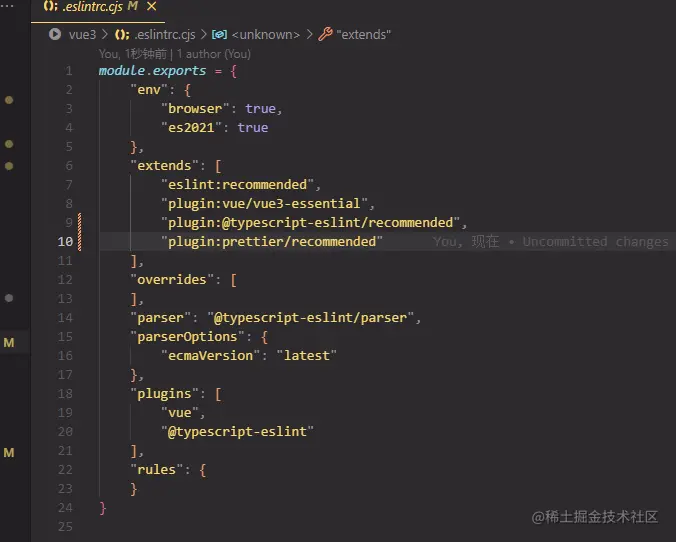676x542 pixels.
Task: Click the git change marker beside line 10
Action: coord(79,232)
